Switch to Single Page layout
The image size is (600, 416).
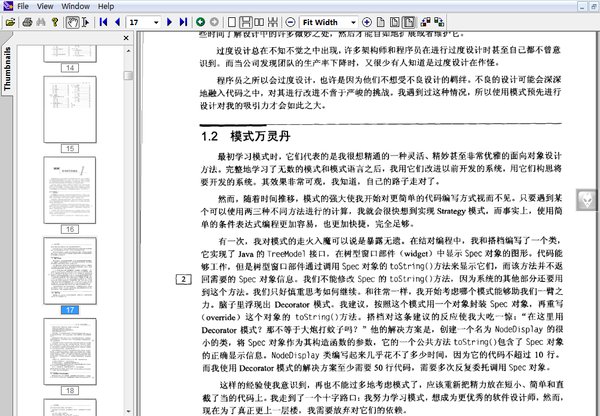click(231, 22)
